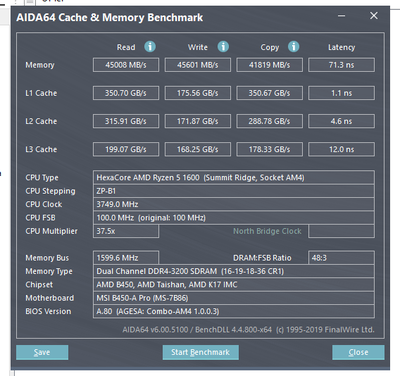Minimize the AIDA64 benchmark window
400x376 pixels.
(x=341, y=16)
